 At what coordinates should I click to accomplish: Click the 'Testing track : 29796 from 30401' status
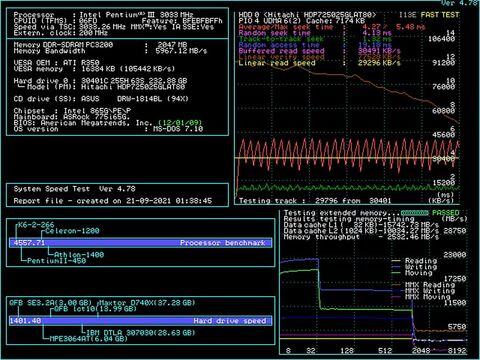[315, 201]
